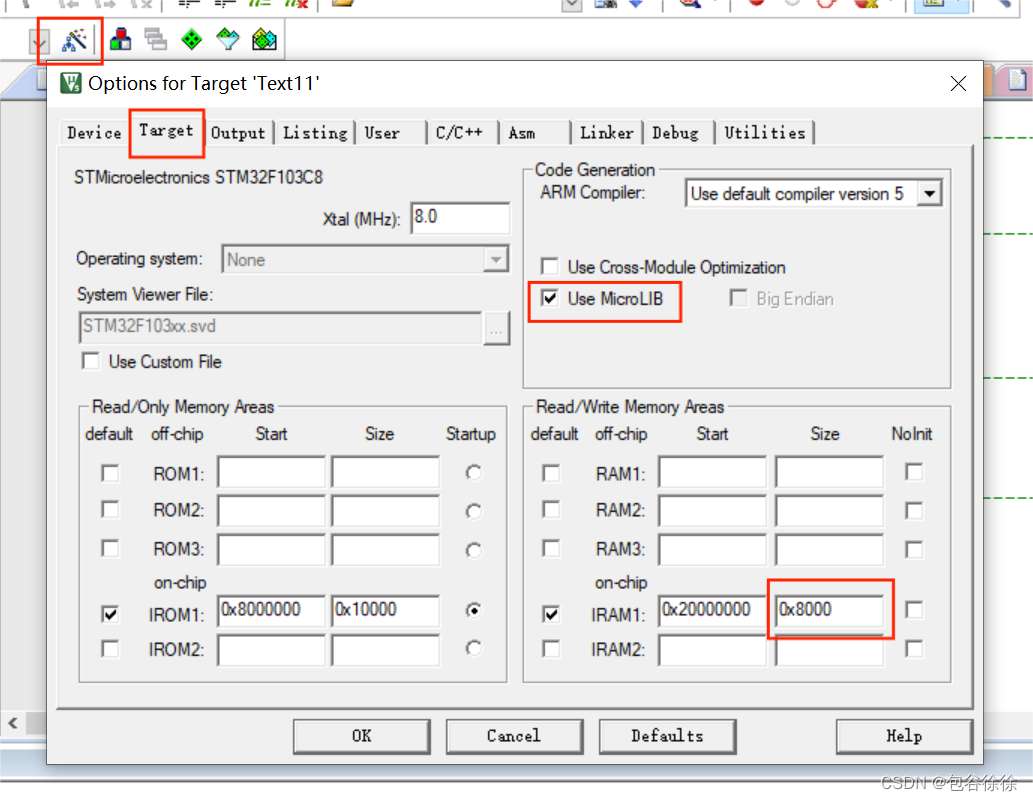This screenshot has height=801, width=1033.
Task: Click the System Viewer File field
Action: point(281,327)
